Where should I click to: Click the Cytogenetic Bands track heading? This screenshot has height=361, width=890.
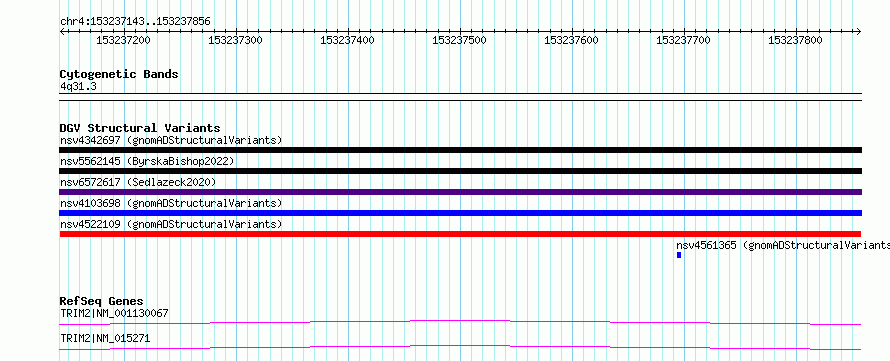119,74
